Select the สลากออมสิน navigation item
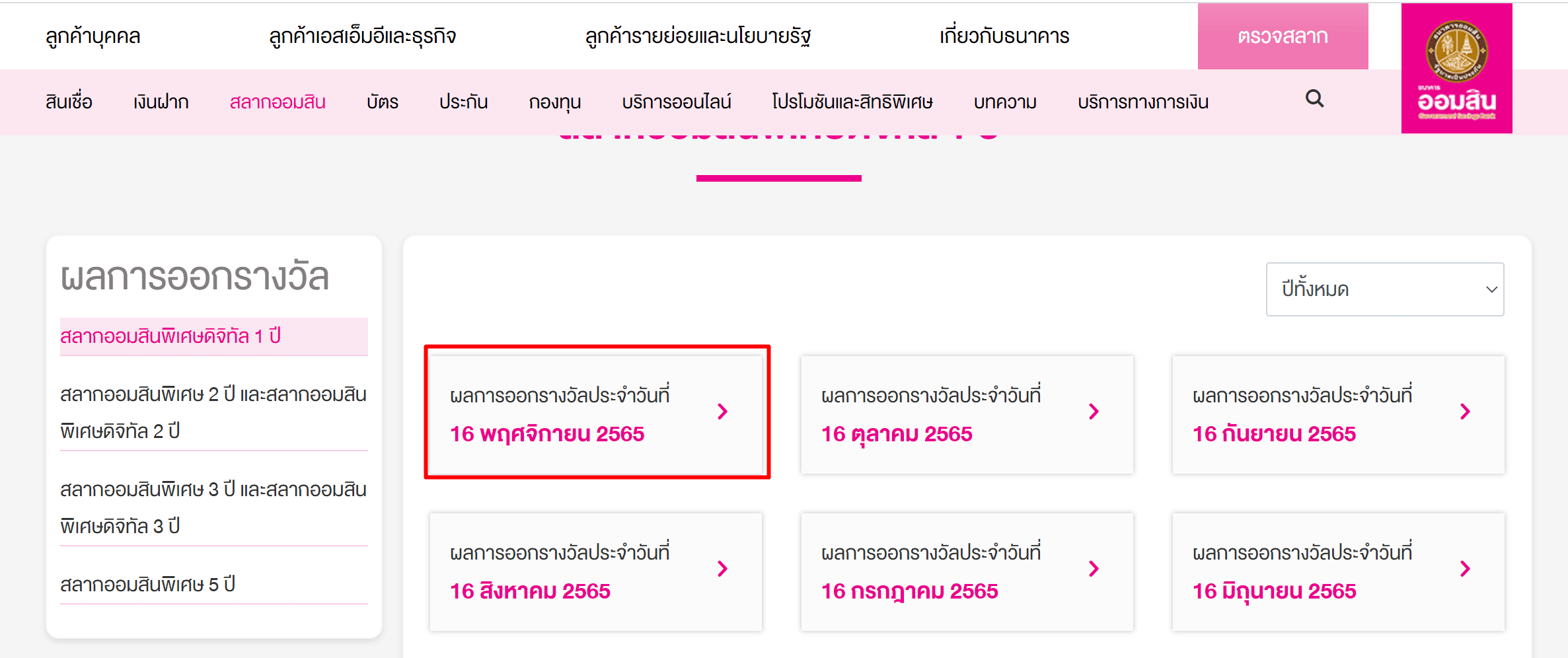 [278, 102]
